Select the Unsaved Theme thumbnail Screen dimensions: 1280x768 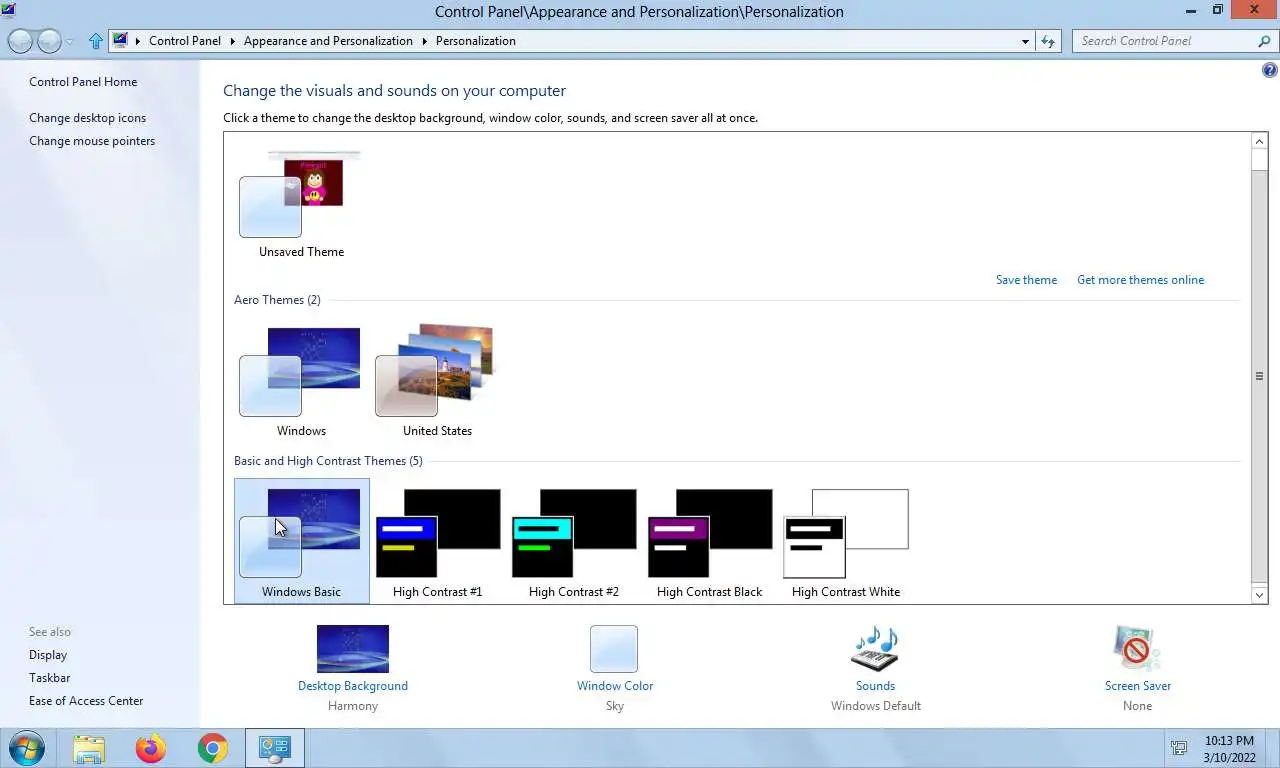301,194
